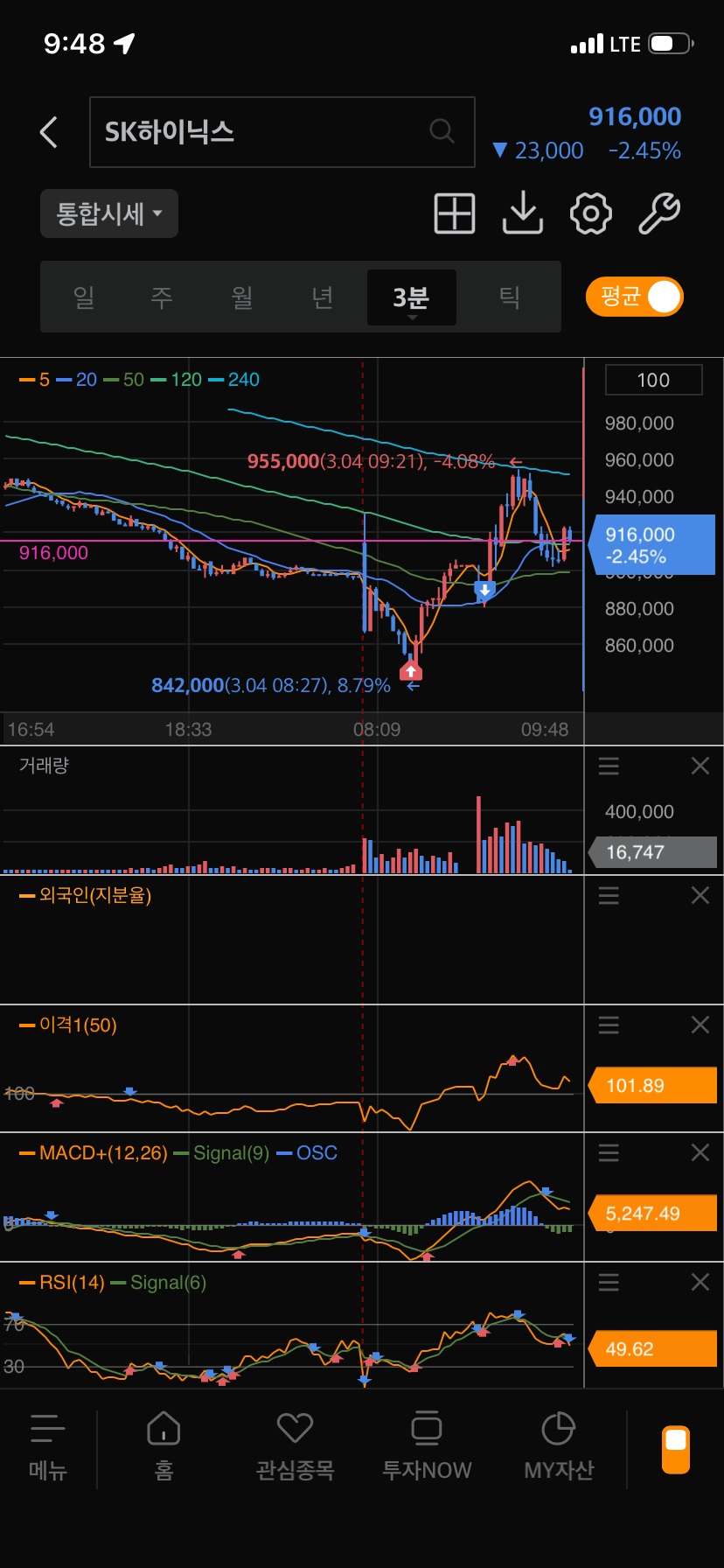The image size is (724, 1568).
Task: Open the wrench tools icon
Action: coord(659,213)
